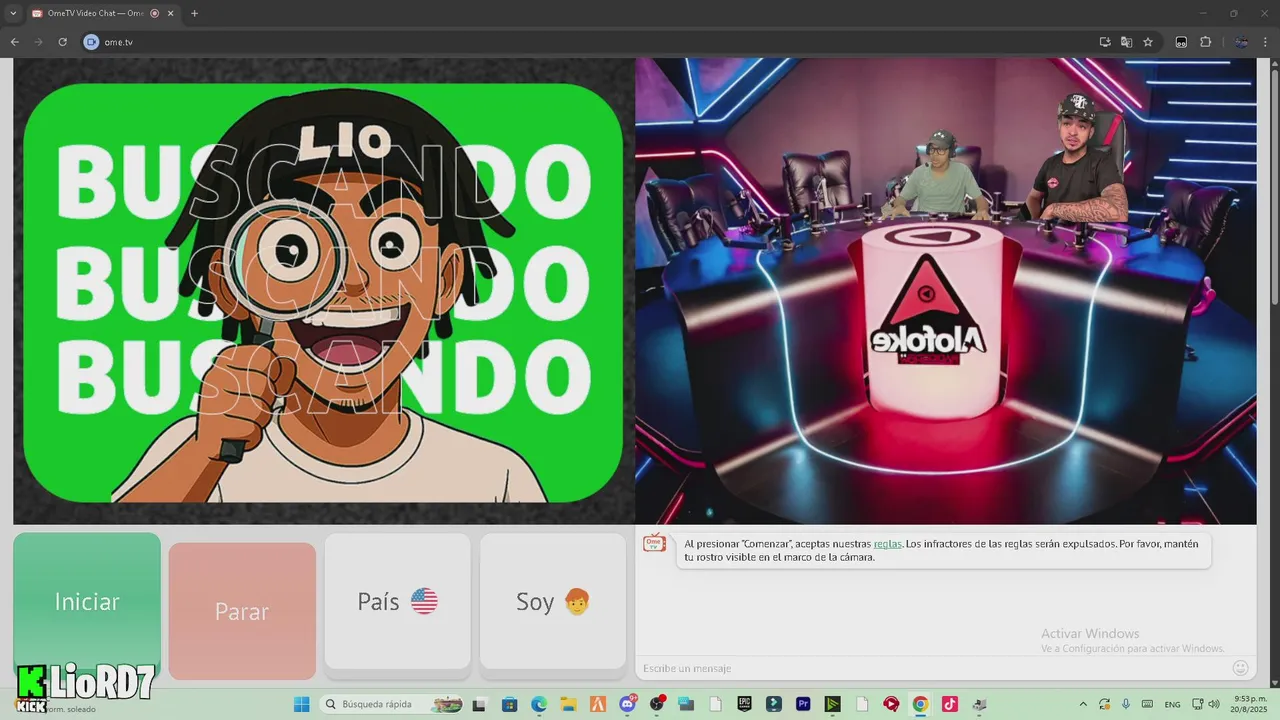Open the Chrome profile avatar
The width and height of the screenshot is (1280, 720).
coord(1241,42)
